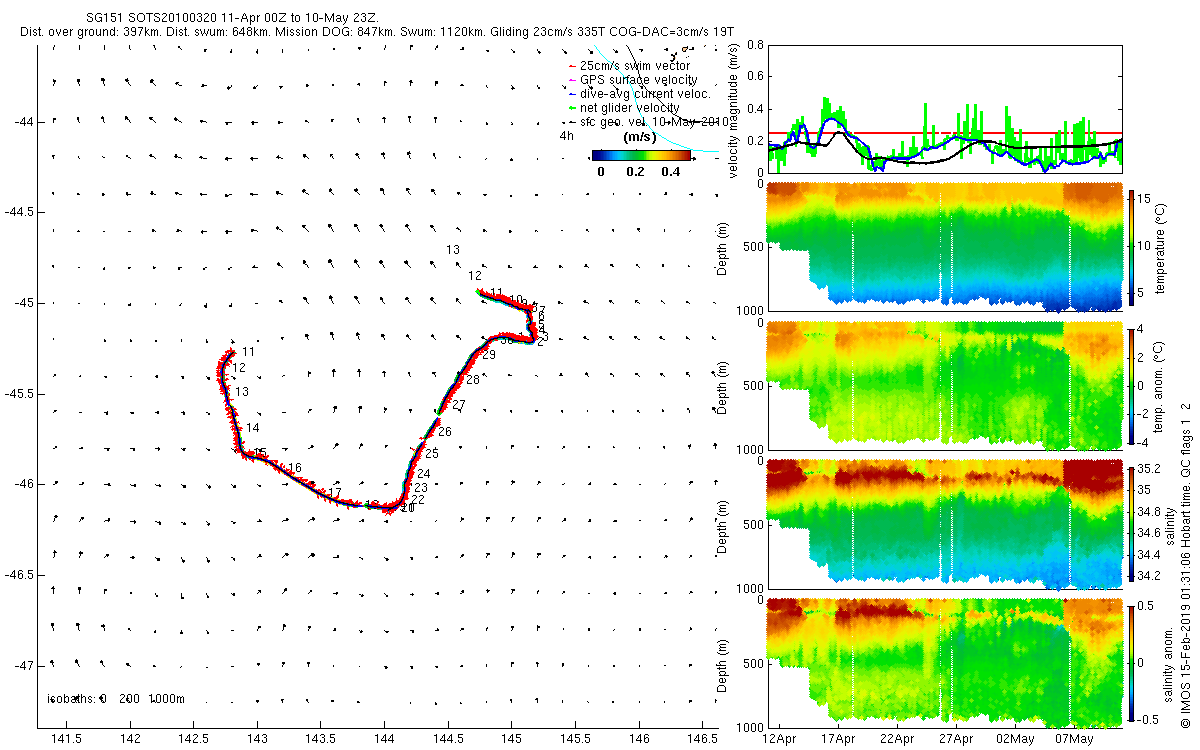Click the 141.5 longitude tick label
Viewport: 1200px width, 750px height.
coord(68,739)
